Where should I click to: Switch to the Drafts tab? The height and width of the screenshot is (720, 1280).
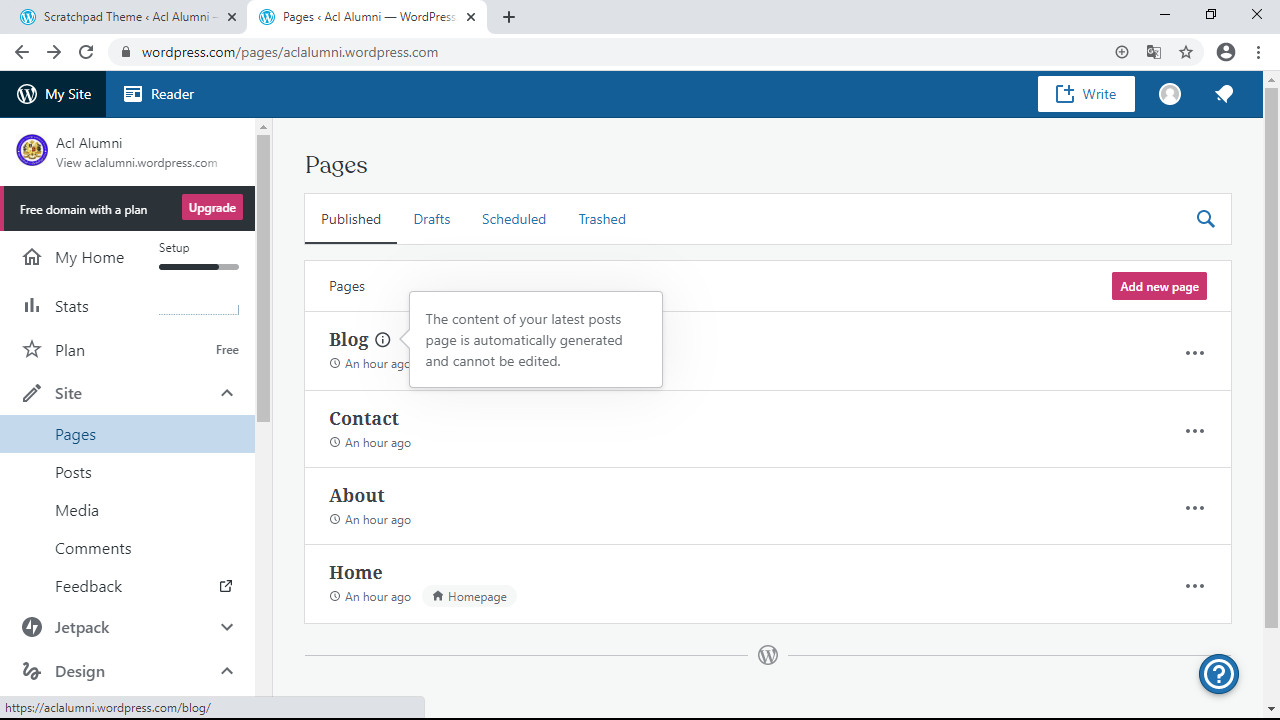tap(432, 219)
